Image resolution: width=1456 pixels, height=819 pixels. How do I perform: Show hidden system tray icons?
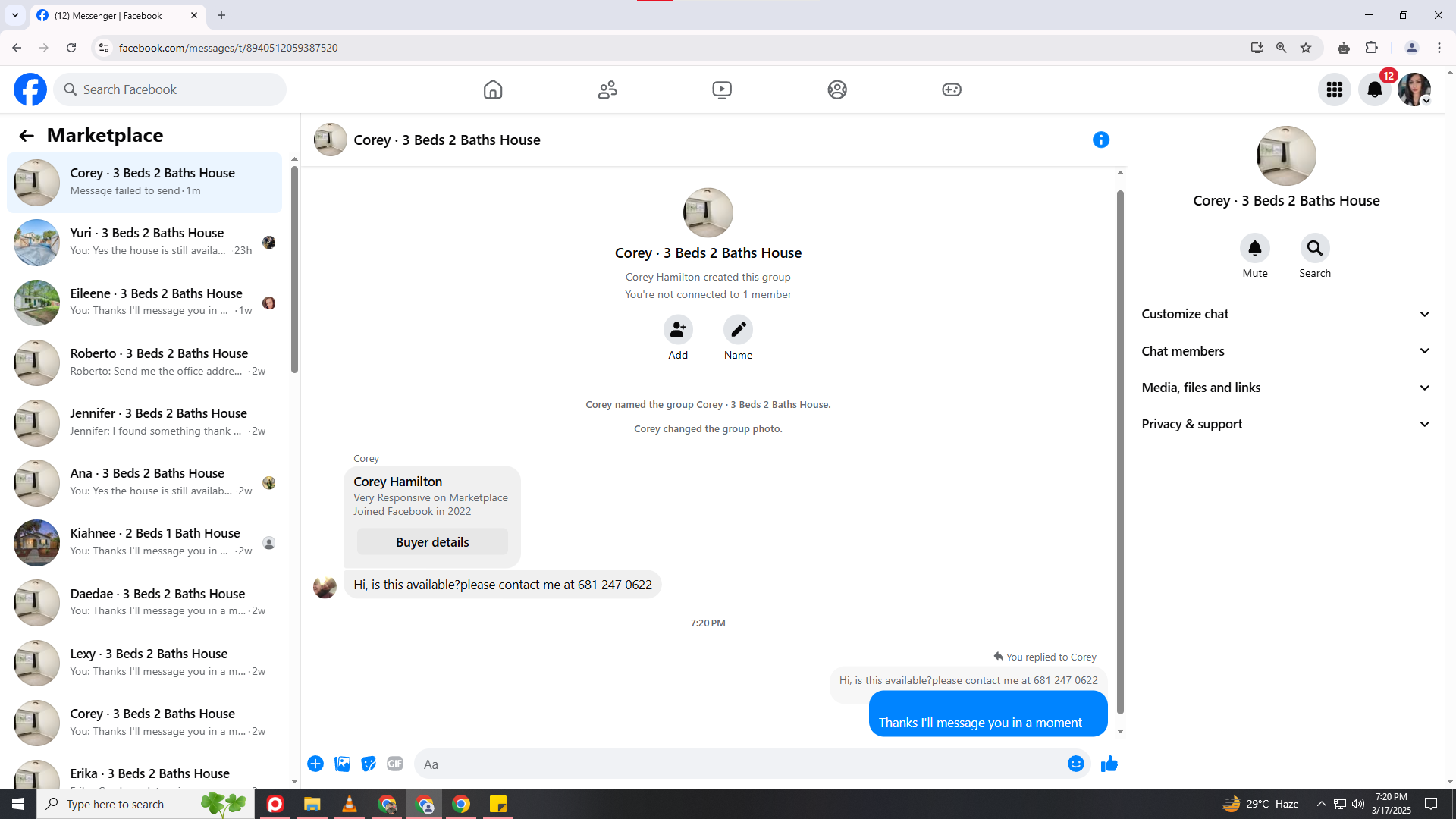(1321, 804)
